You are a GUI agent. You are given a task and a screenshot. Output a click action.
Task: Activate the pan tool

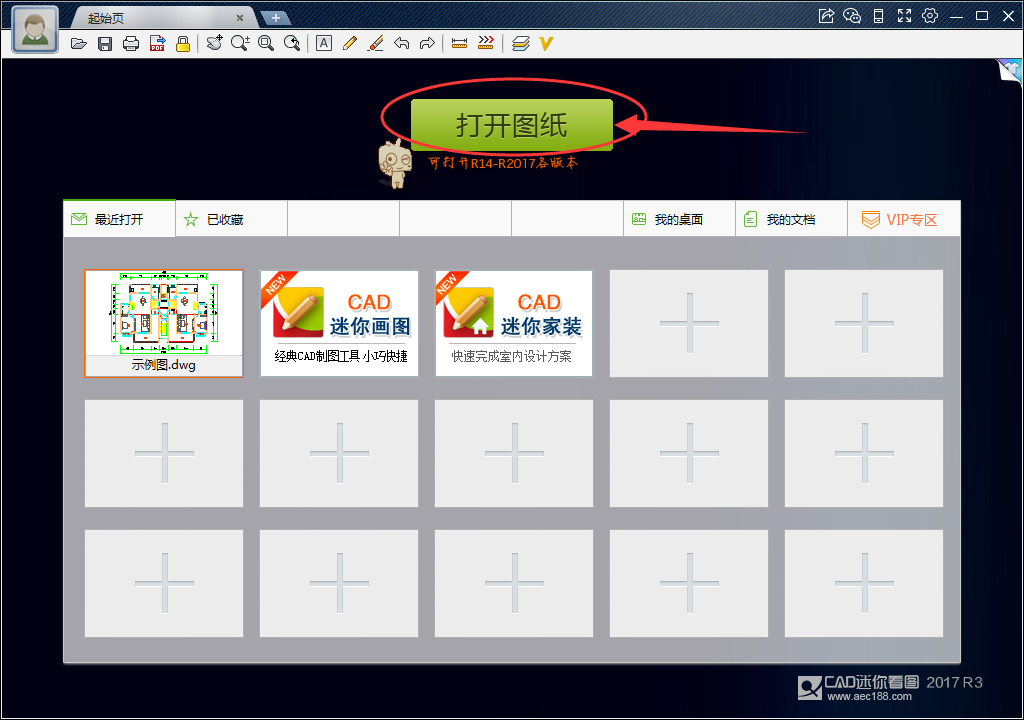click(x=212, y=43)
